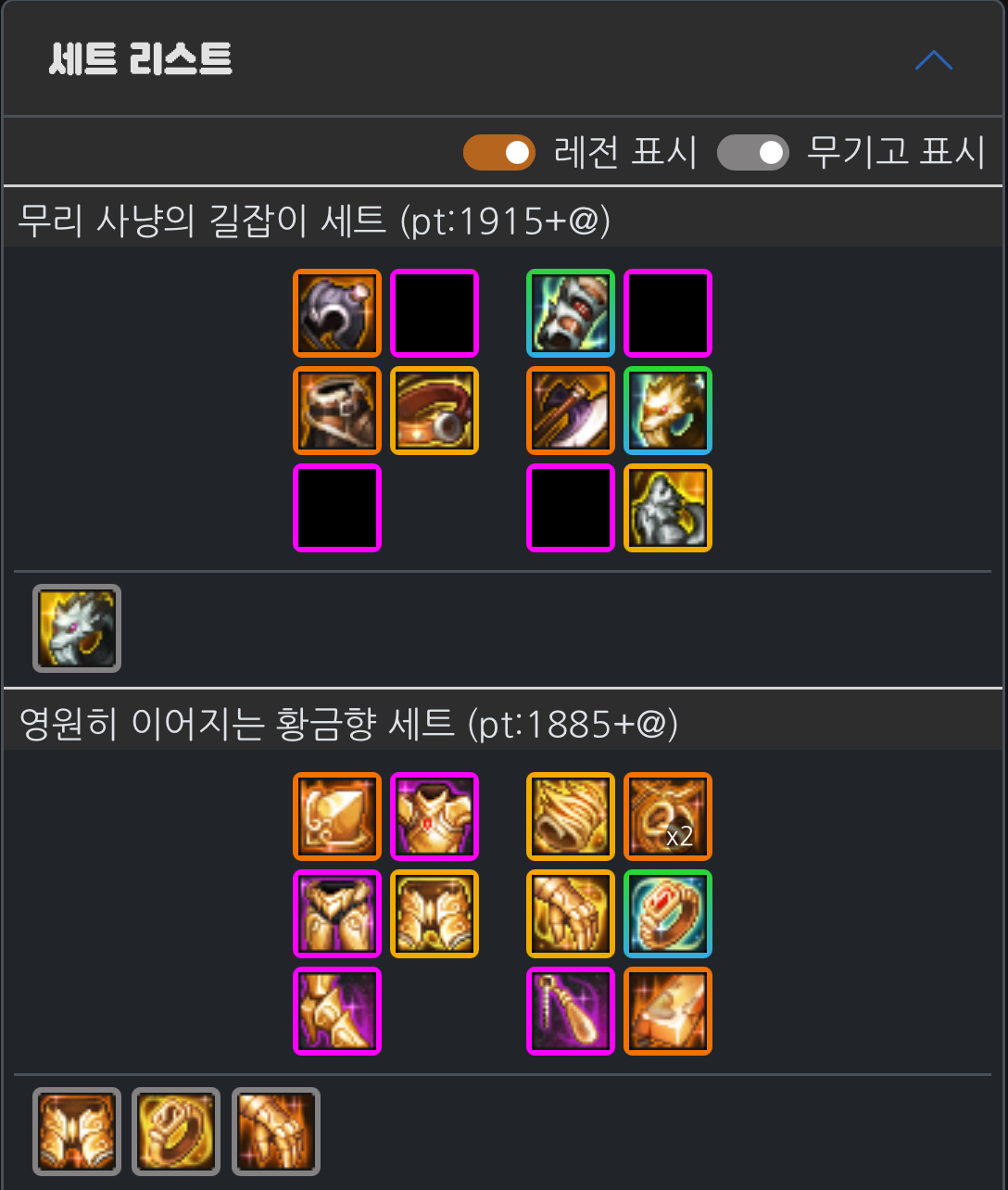Click the gold bar icon
The height and width of the screenshot is (1190, 1008).
668,1011
